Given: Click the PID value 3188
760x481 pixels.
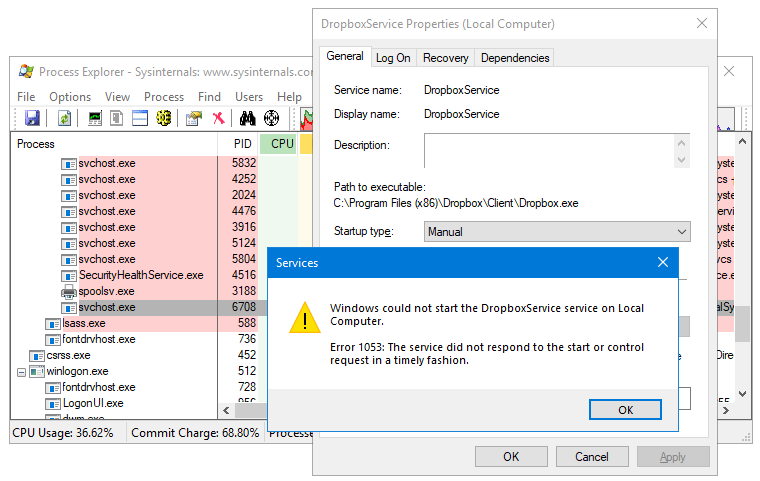Looking at the screenshot, I should 243,291.
